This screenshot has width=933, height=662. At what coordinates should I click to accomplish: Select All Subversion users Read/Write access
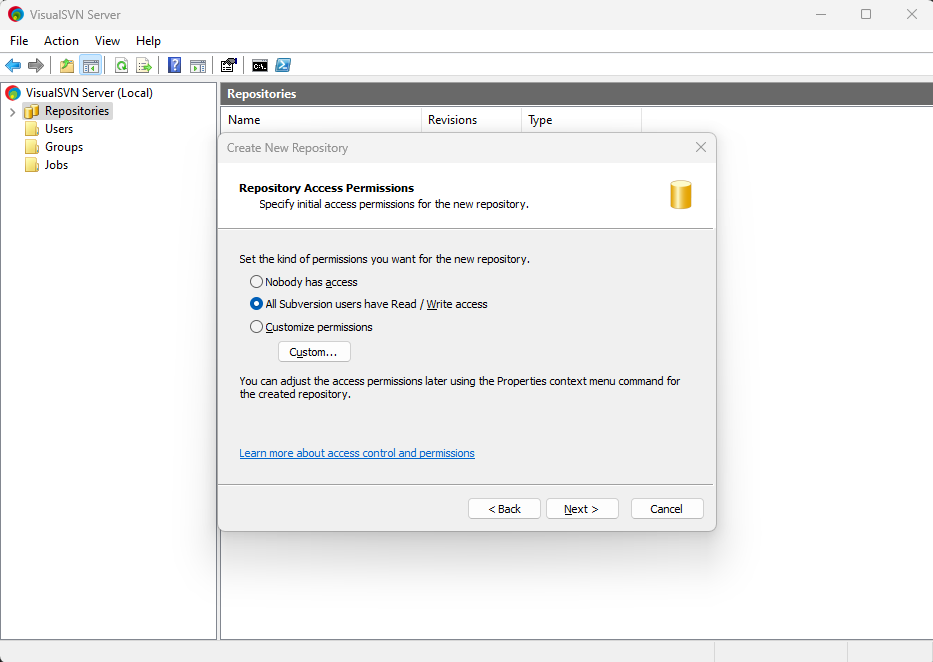[x=257, y=304]
